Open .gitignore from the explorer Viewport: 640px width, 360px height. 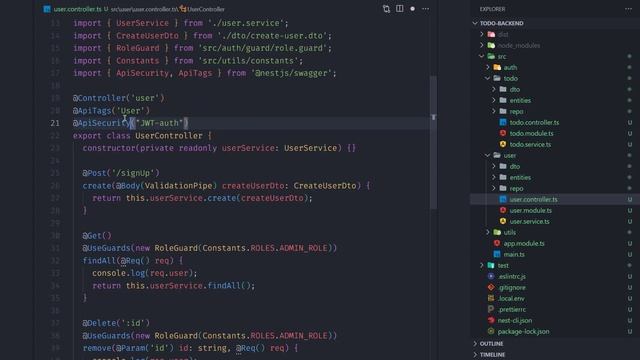512,288
